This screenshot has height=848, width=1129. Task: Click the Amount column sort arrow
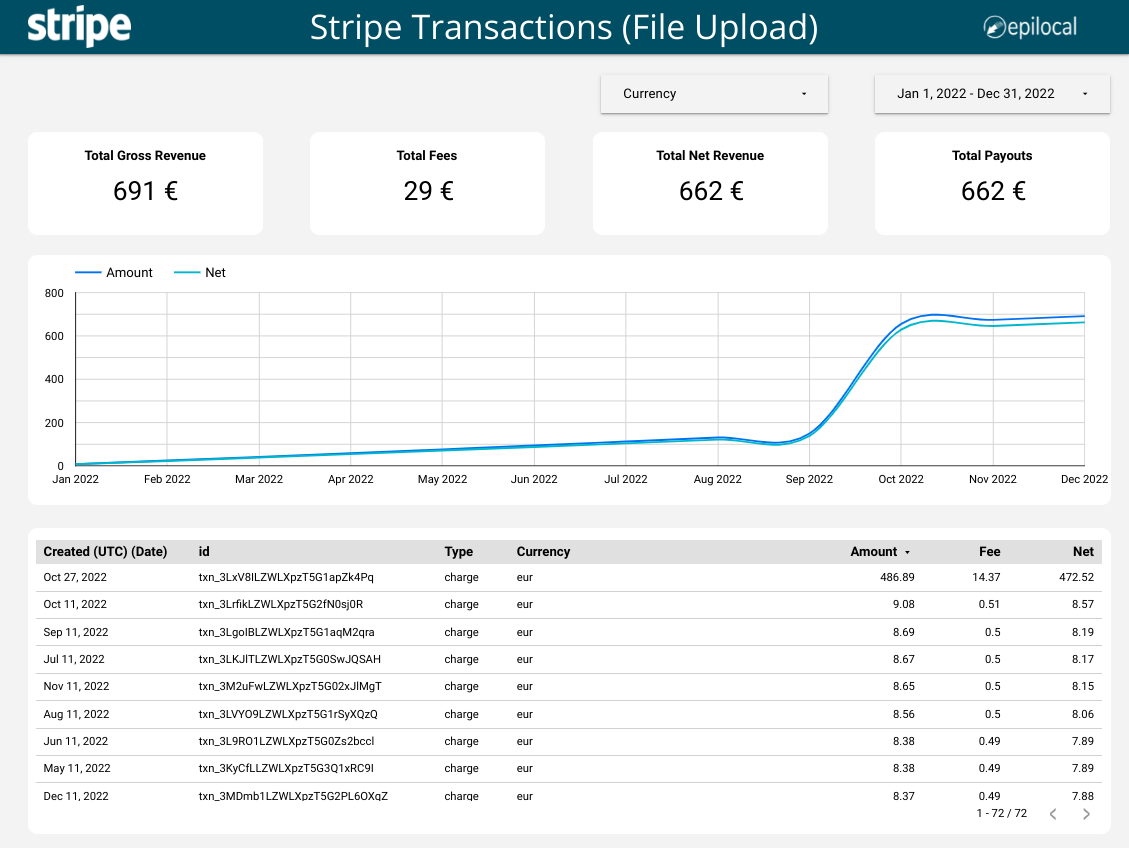point(907,552)
